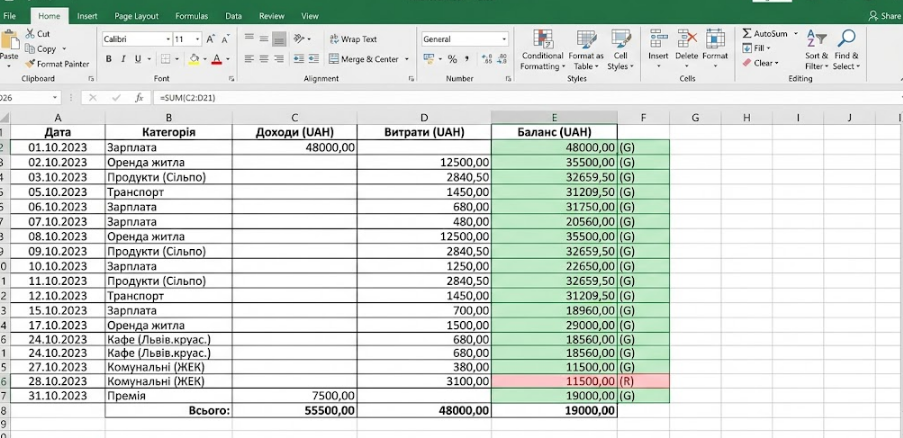This screenshot has width=903, height=438.
Task: Click AutoSum
Action: click(x=765, y=34)
